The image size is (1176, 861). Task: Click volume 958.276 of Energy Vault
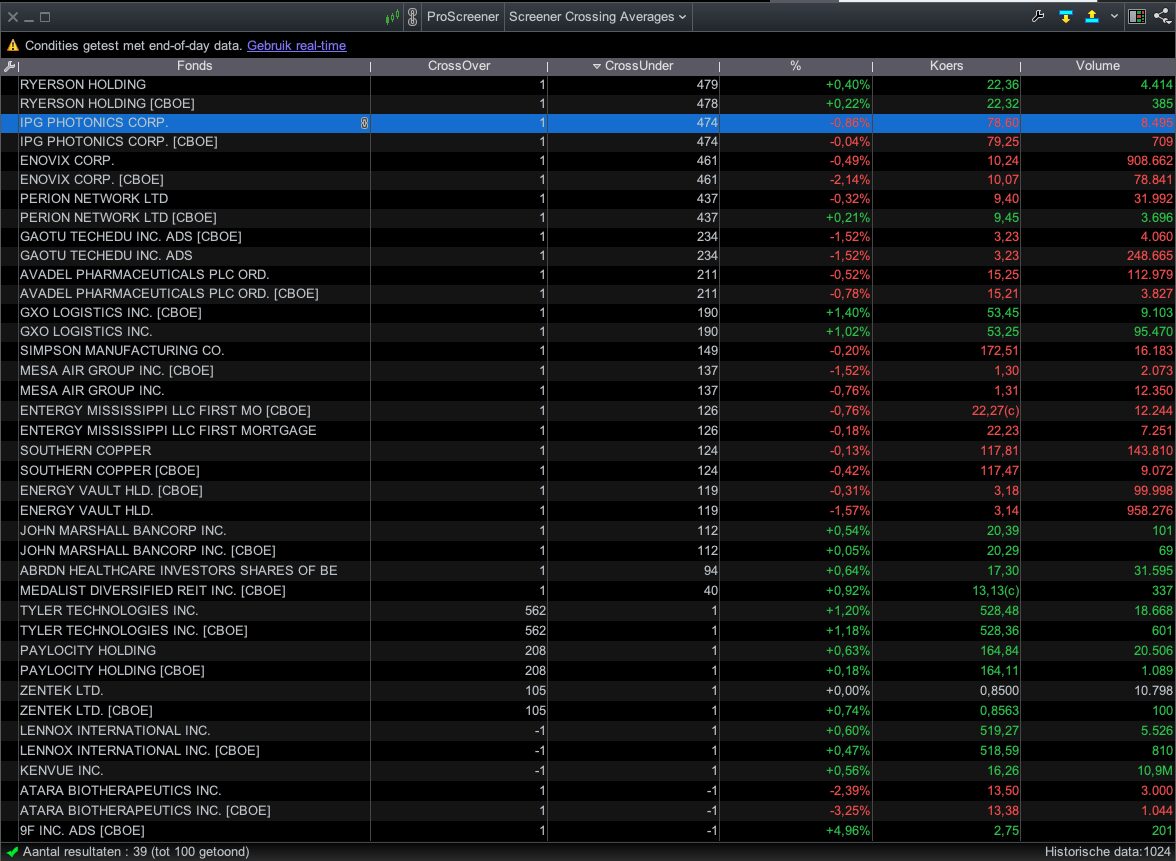[1150, 511]
